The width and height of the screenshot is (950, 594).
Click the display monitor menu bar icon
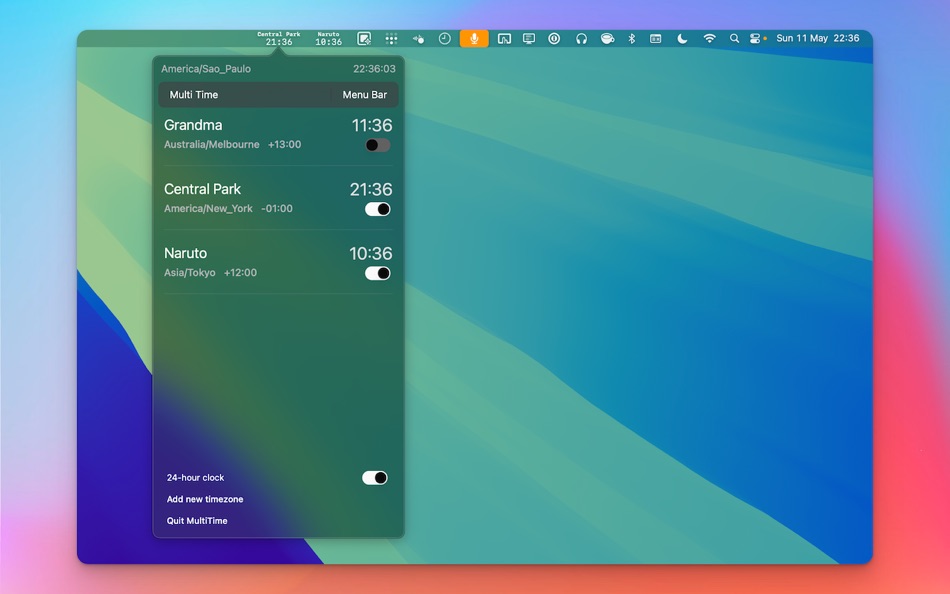pyautogui.click(x=529, y=39)
